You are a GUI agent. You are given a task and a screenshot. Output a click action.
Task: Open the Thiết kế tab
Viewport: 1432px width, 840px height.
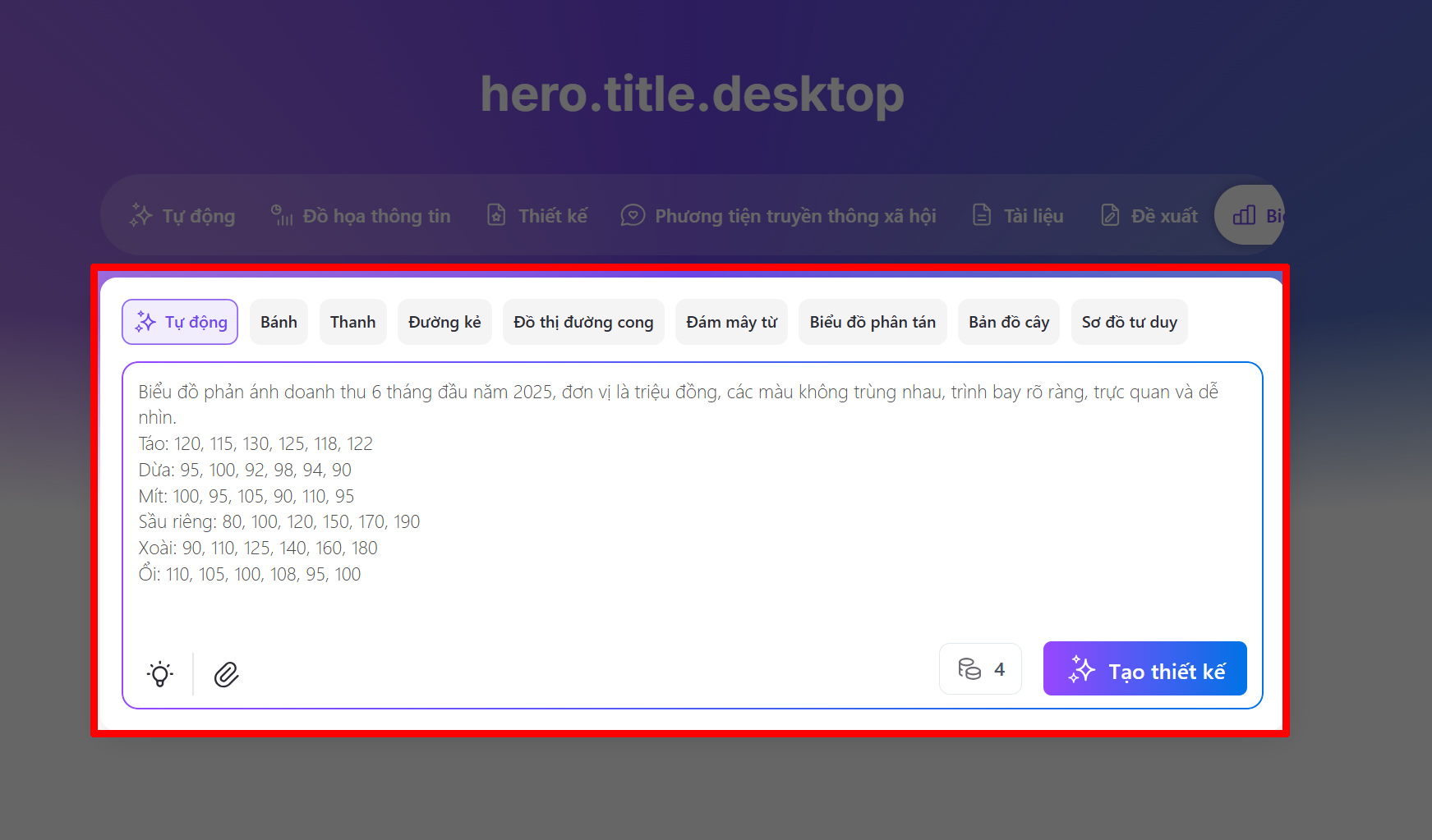coord(537,215)
